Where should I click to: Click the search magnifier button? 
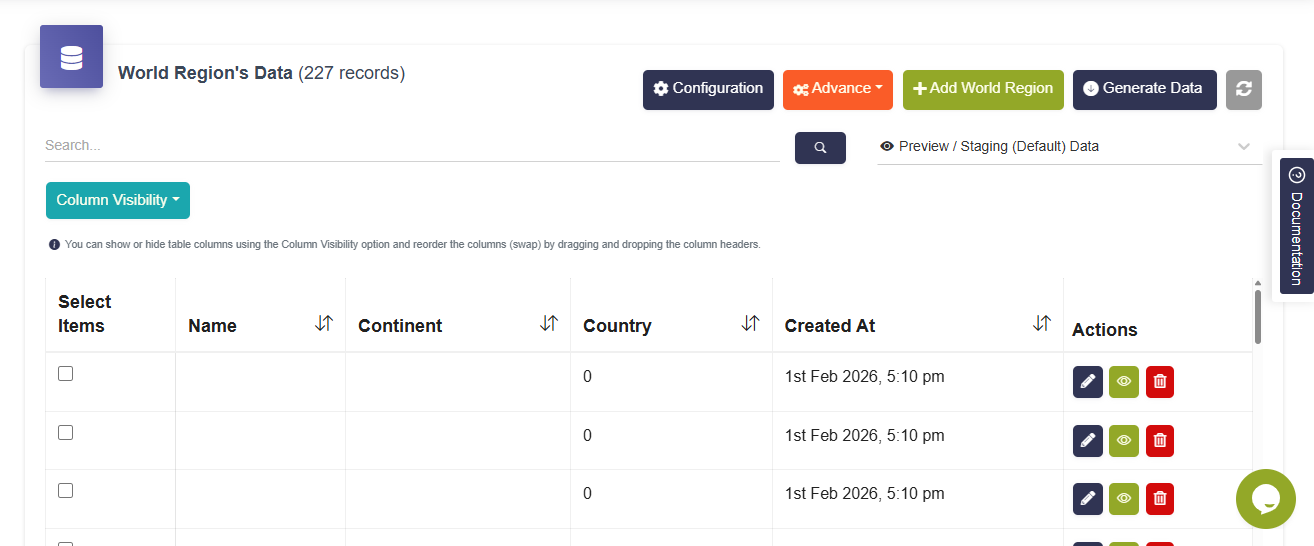(820, 148)
